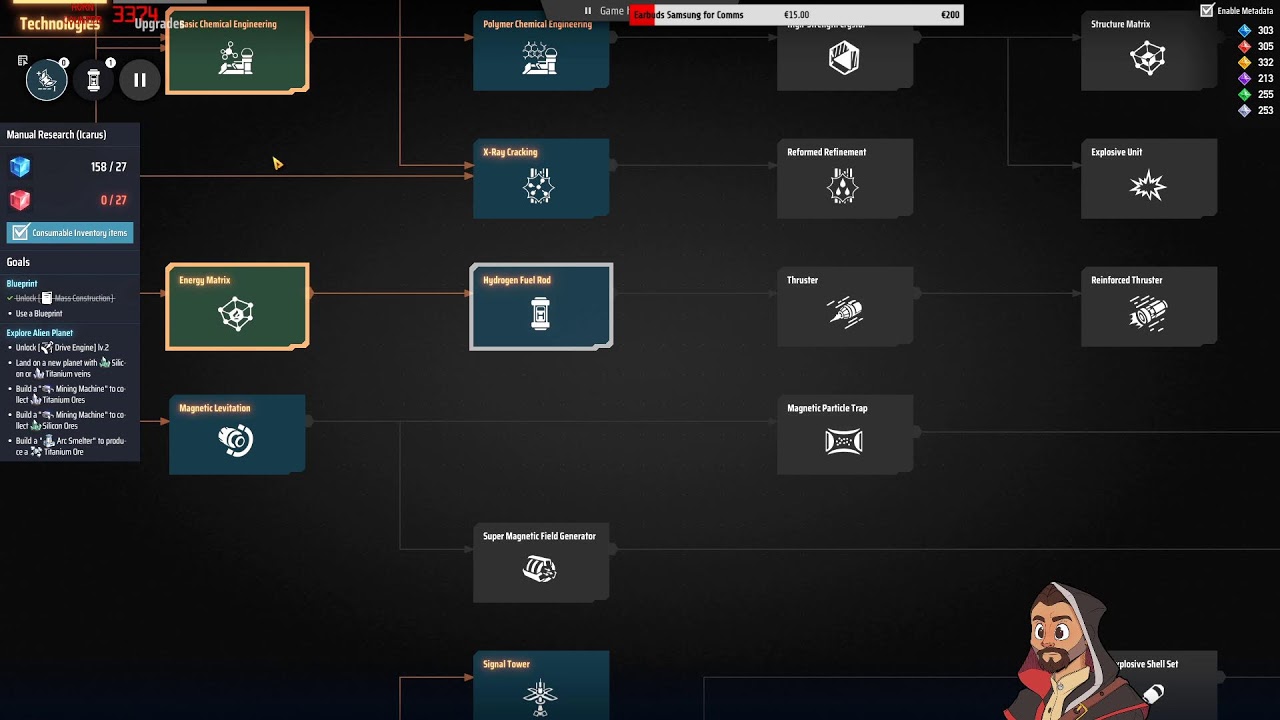Image resolution: width=1280 pixels, height=720 pixels.
Task: Click the white metadata diamond icon
Action: point(1244,111)
